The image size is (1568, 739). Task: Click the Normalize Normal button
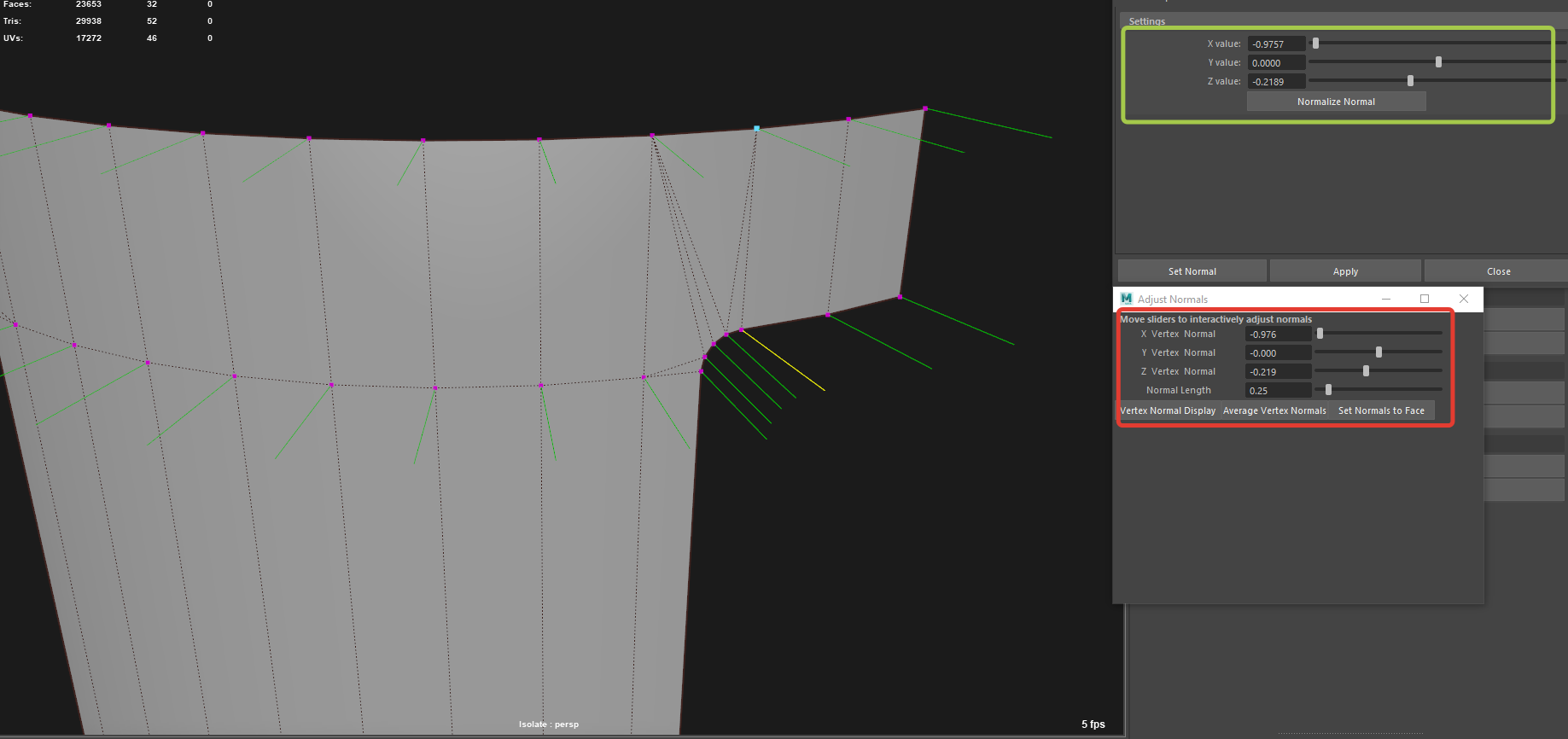pyautogui.click(x=1336, y=102)
